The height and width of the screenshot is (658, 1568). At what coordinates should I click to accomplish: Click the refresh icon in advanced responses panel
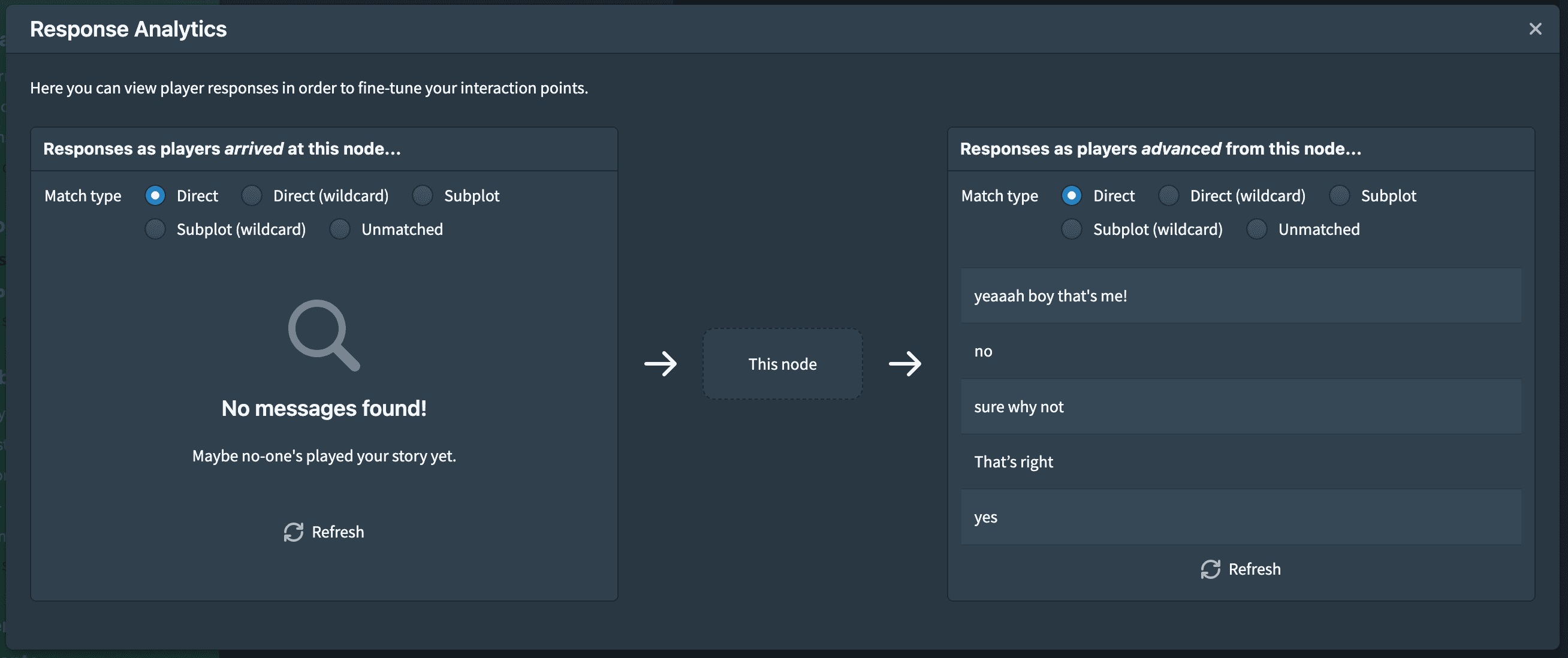[1211, 569]
